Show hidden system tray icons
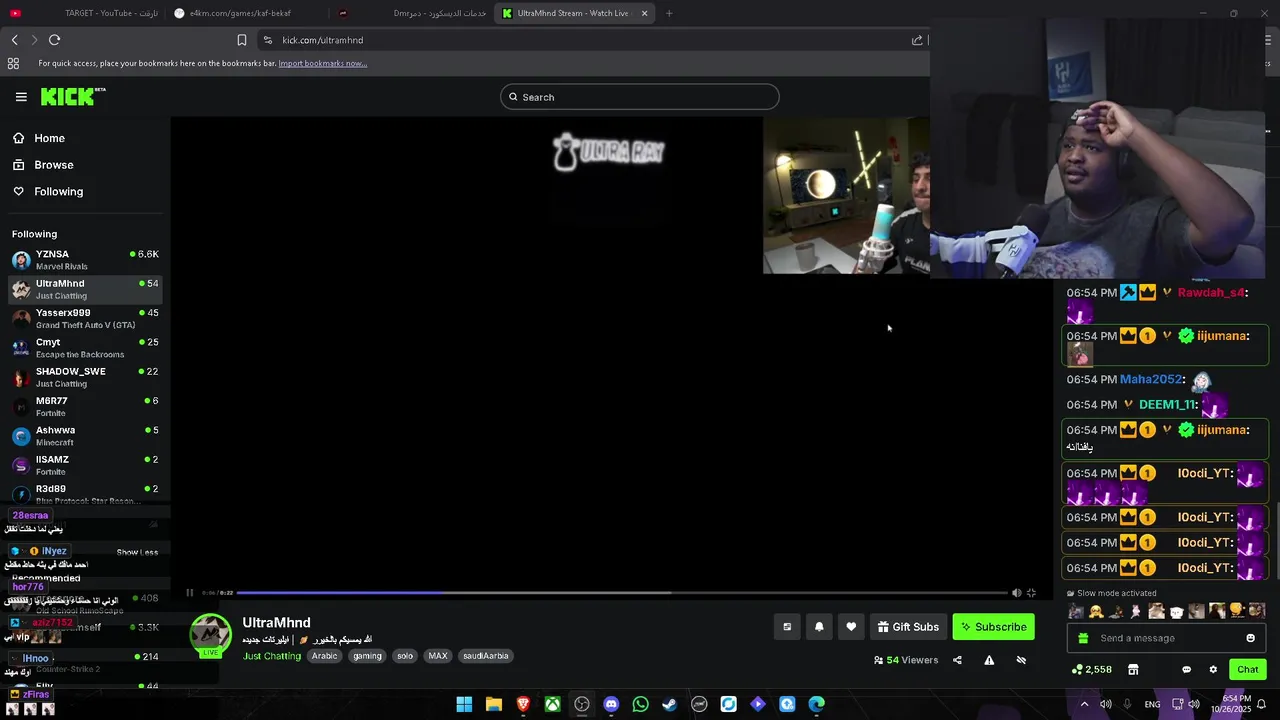The height and width of the screenshot is (720, 1280). (x=1084, y=704)
